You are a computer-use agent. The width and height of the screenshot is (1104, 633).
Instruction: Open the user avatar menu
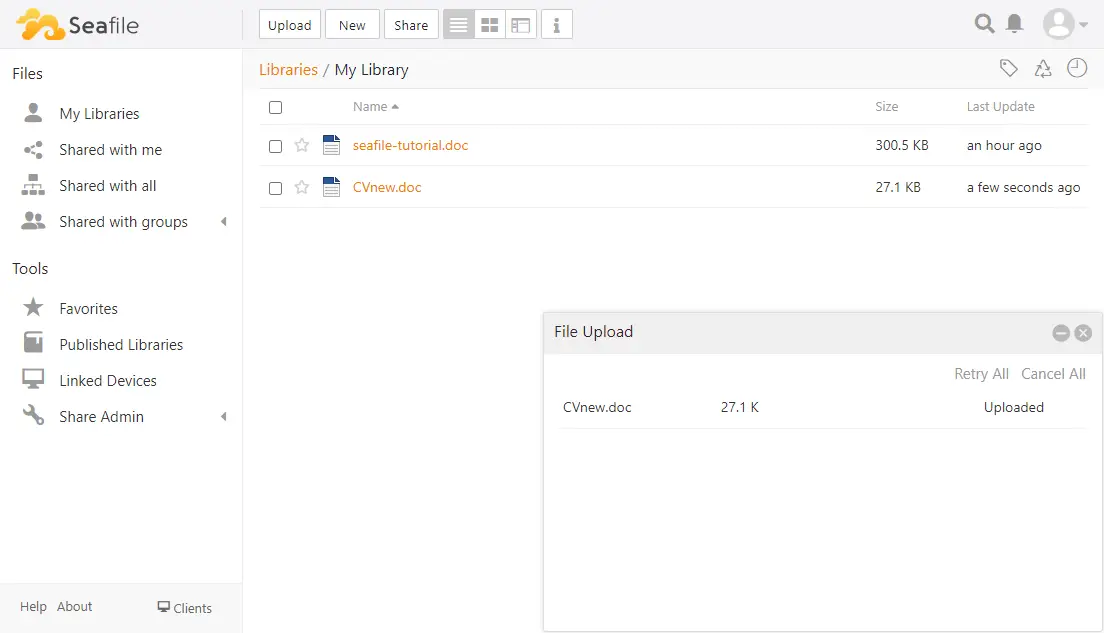point(1065,24)
